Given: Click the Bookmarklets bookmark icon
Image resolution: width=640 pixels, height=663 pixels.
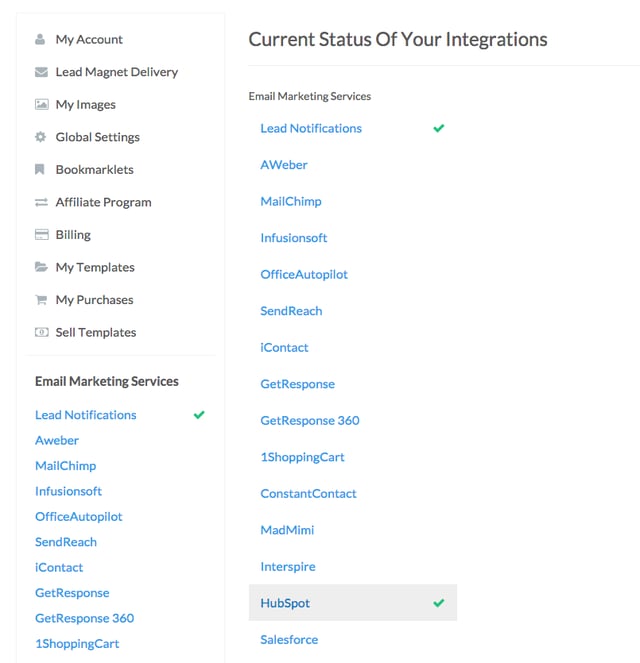Looking at the screenshot, I should (40, 170).
